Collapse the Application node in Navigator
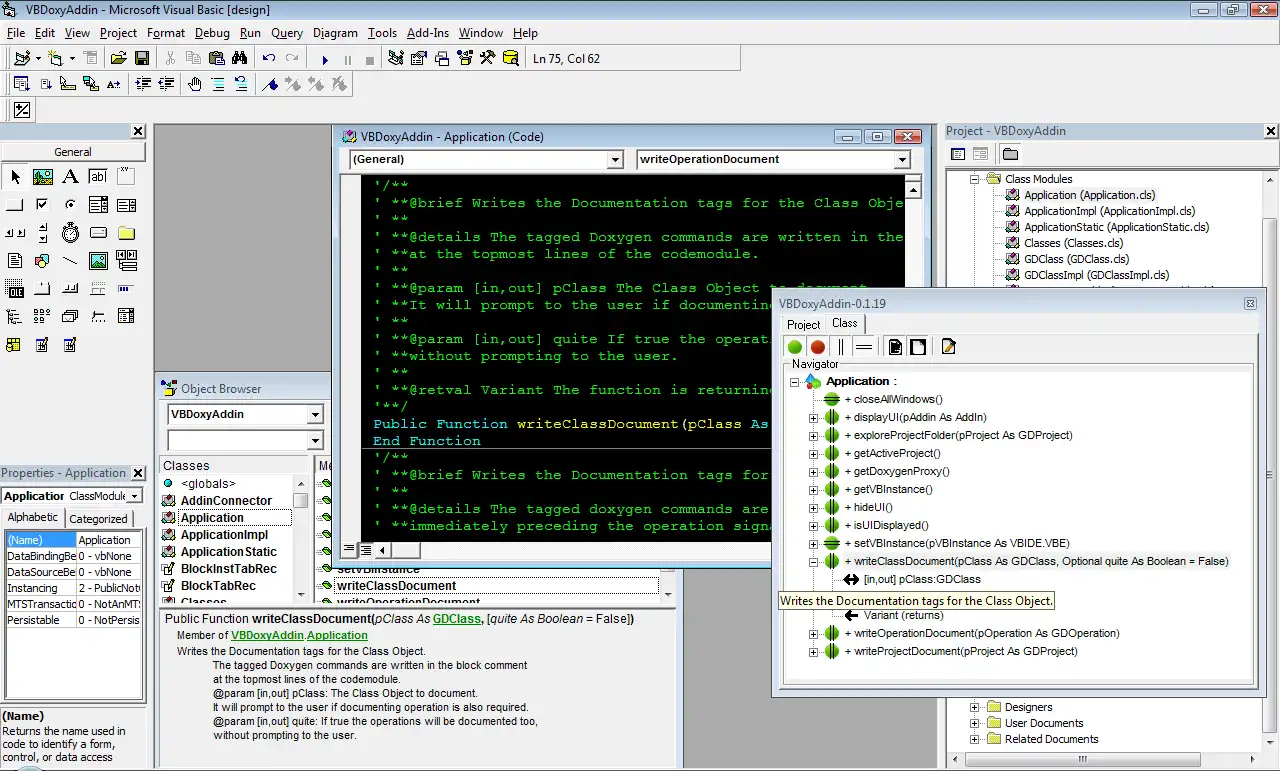 coord(795,381)
